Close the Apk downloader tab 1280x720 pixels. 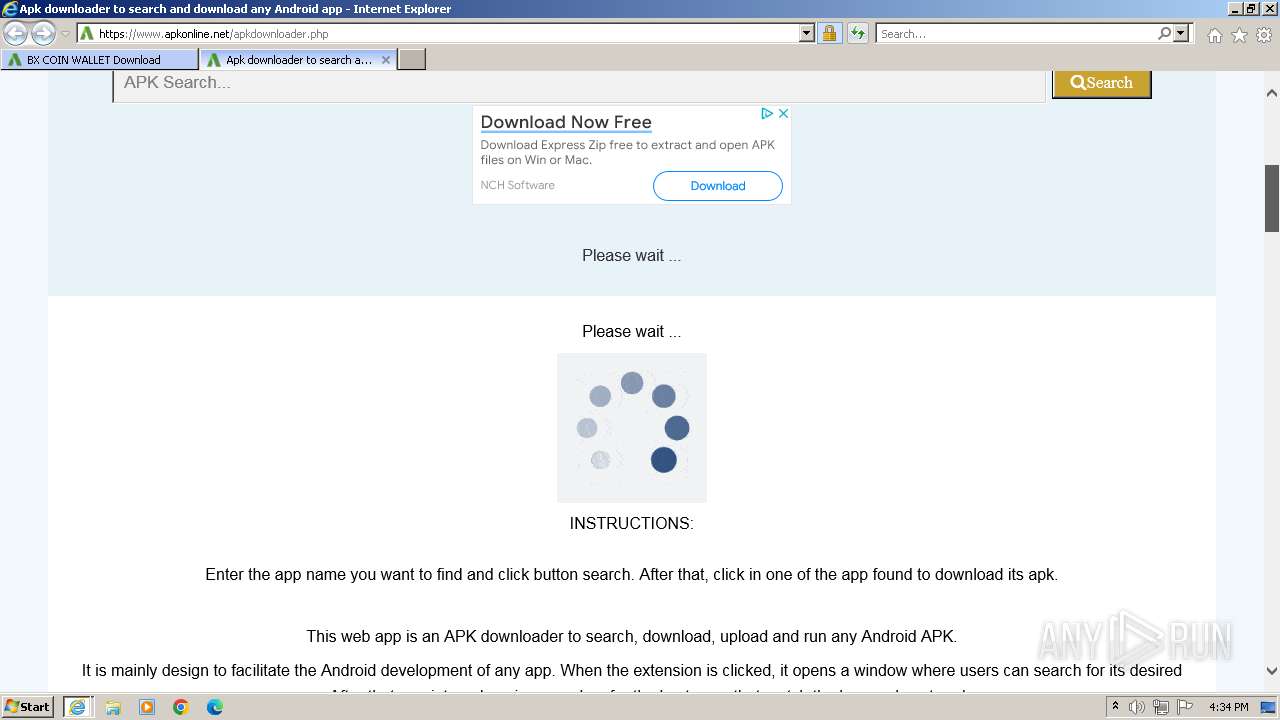click(x=386, y=60)
